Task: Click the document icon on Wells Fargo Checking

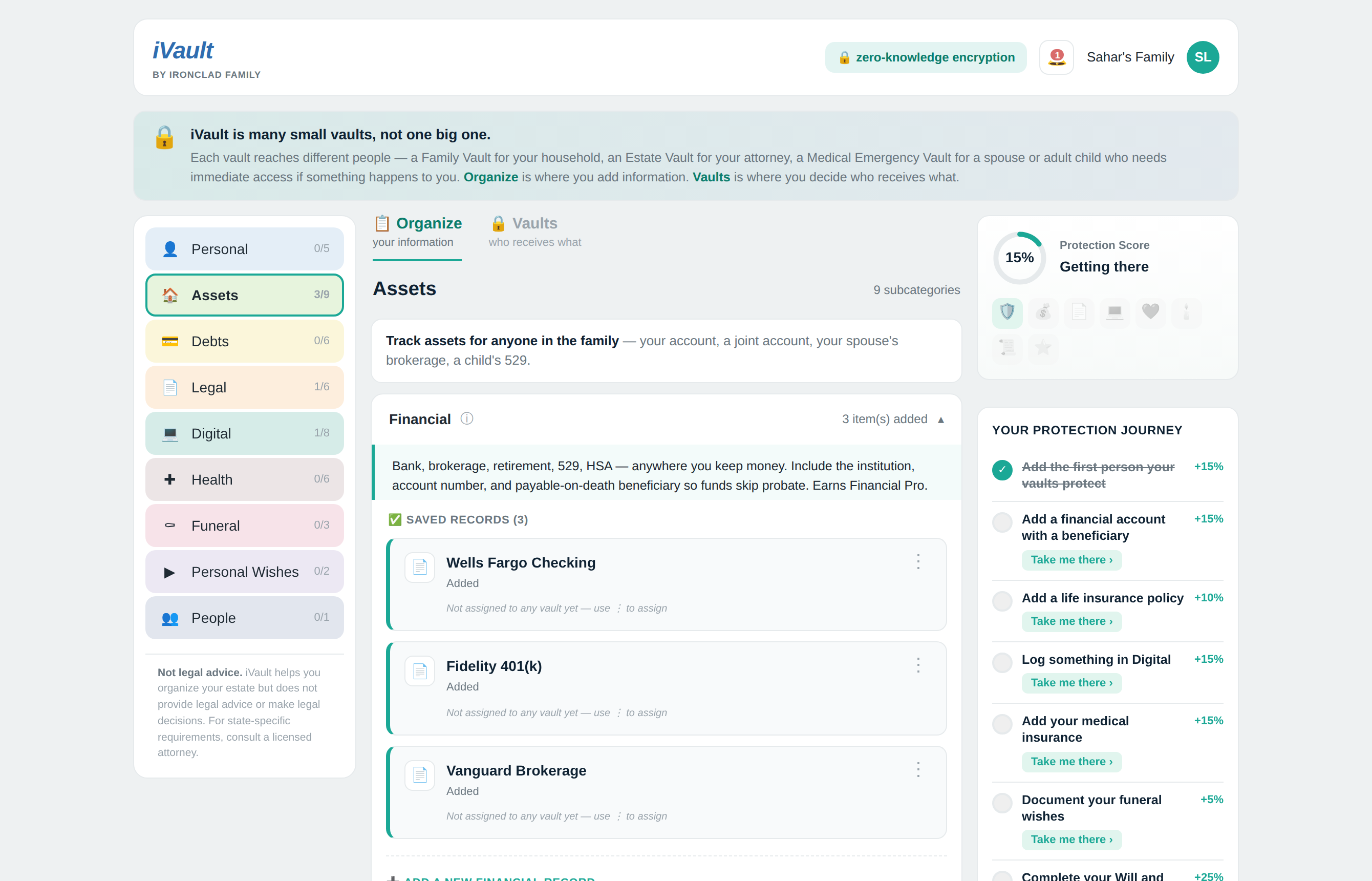Action: (x=420, y=568)
